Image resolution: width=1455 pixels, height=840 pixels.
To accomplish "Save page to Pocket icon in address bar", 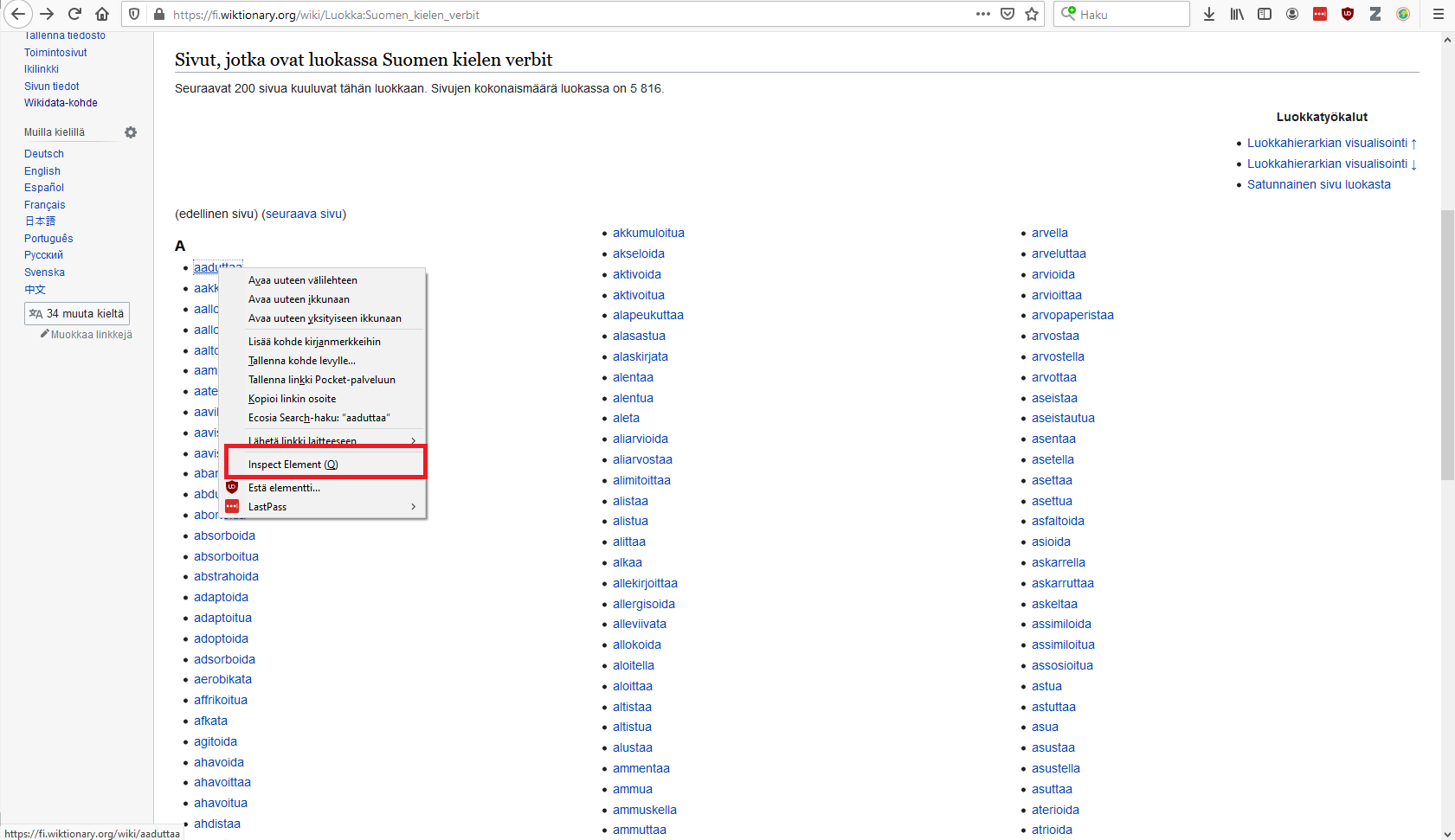I will [1008, 14].
